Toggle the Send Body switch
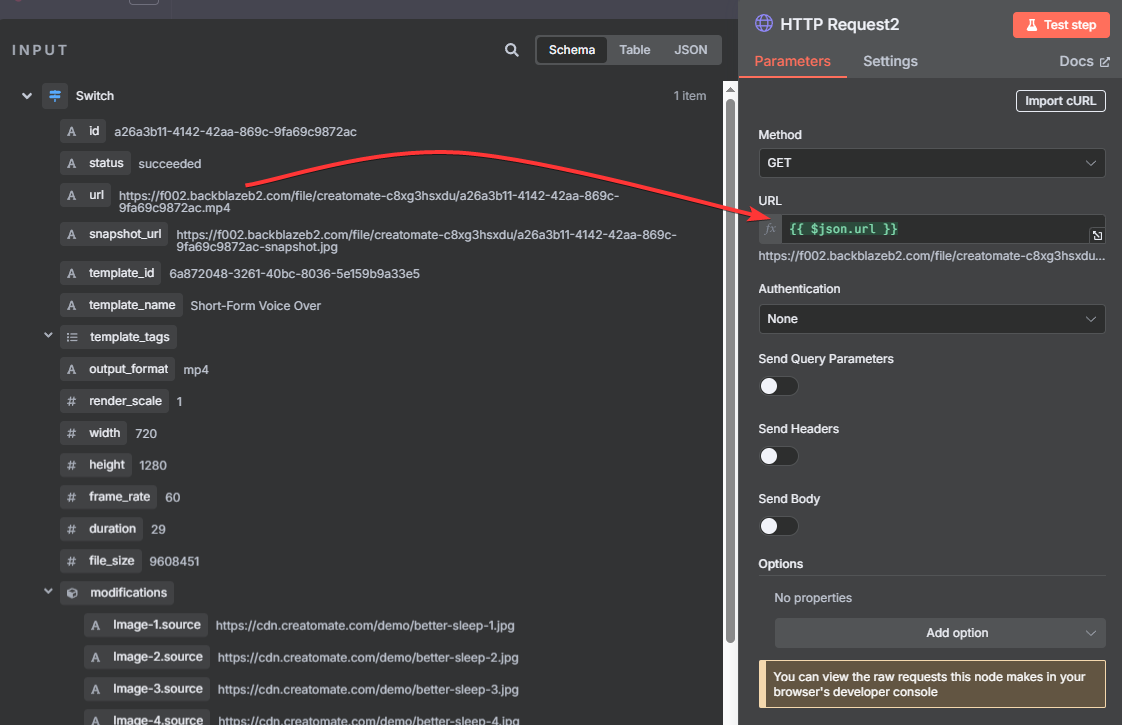The height and width of the screenshot is (725, 1122). point(778,526)
